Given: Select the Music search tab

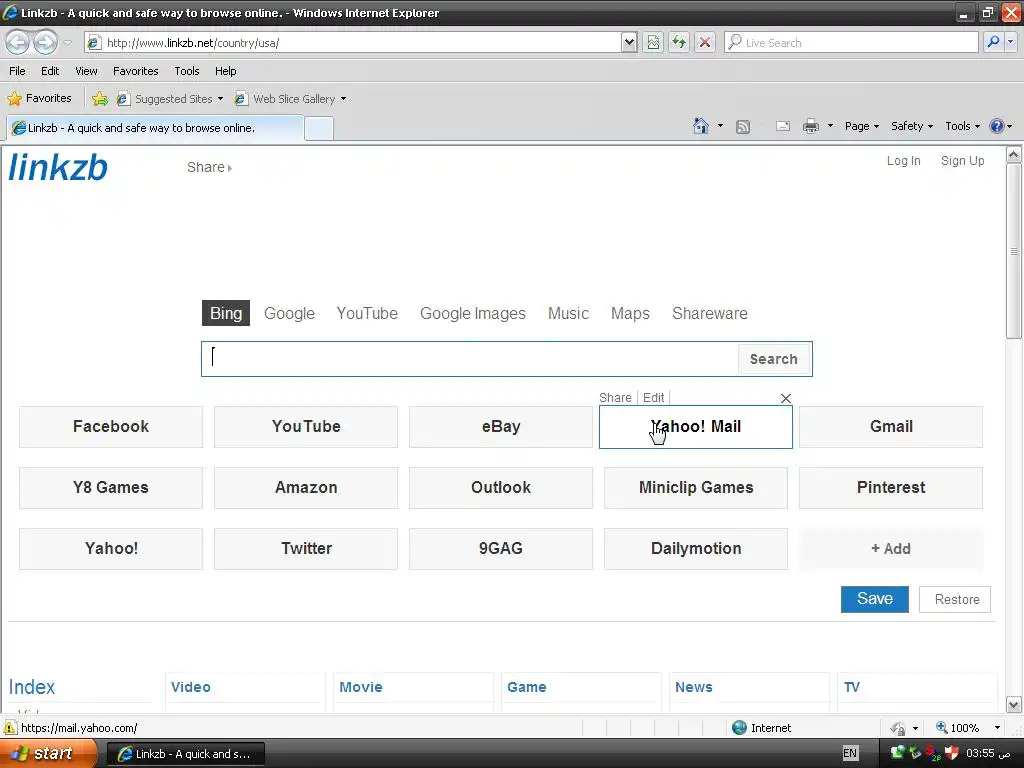Looking at the screenshot, I should click(568, 313).
